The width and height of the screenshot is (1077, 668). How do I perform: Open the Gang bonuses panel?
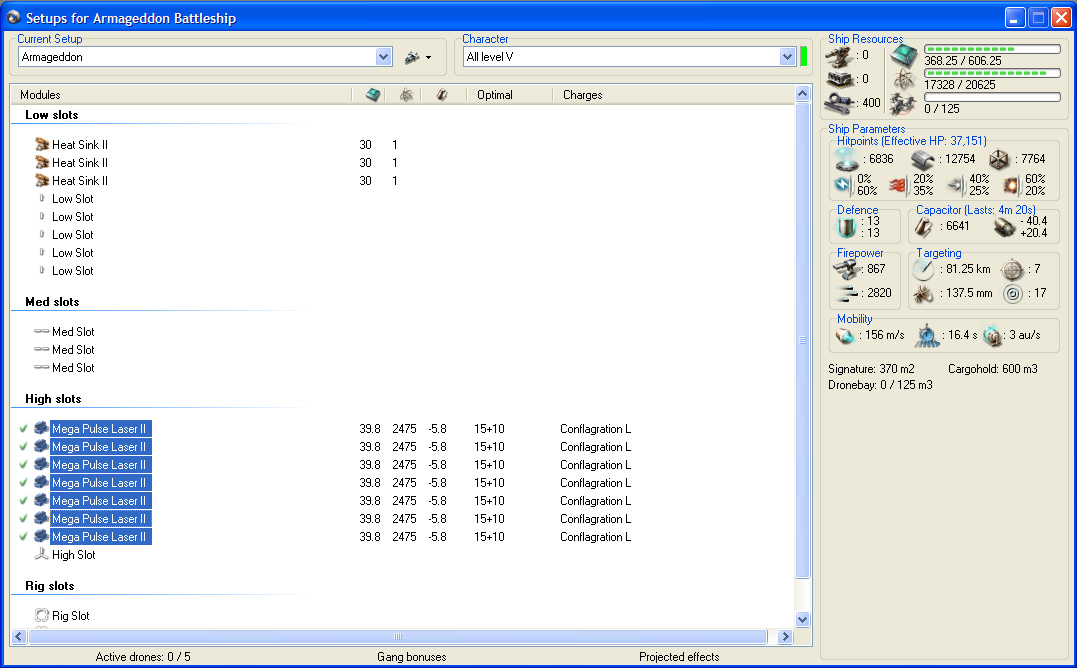point(411,657)
